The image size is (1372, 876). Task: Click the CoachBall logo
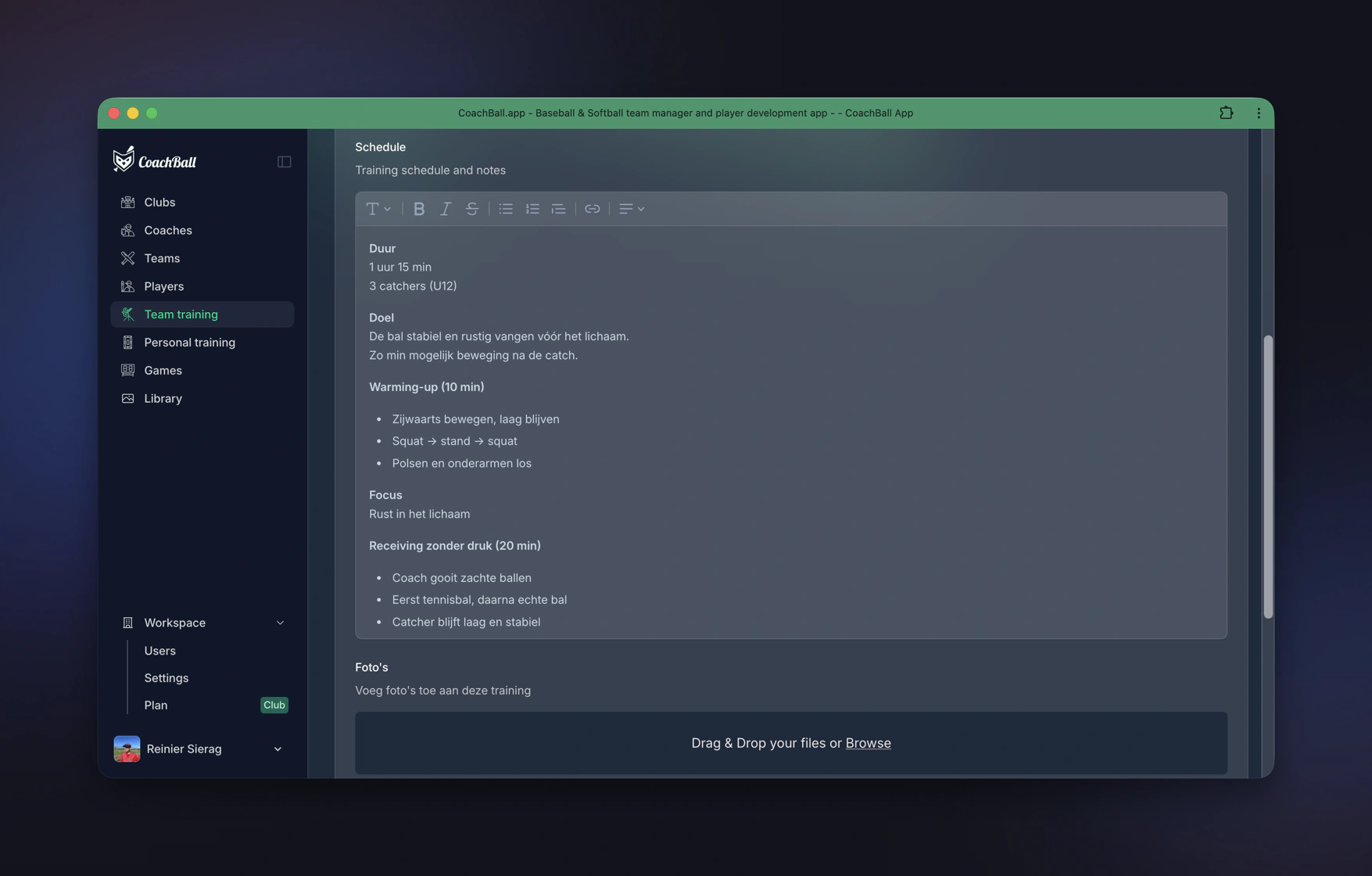click(x=155, y=160)
